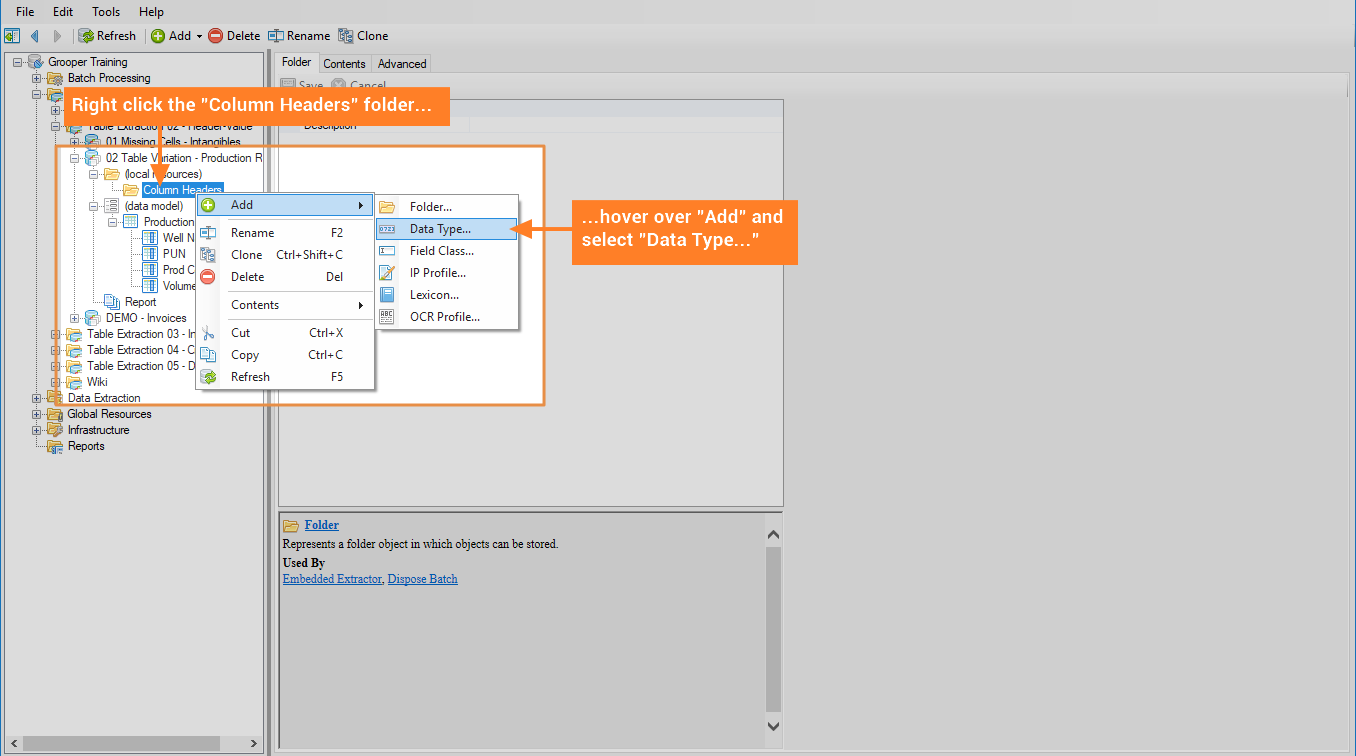The width and height of the screenshot is (1356, 756).
Task: Collapse the (data model) node
Action: click(x=94, y=206)
